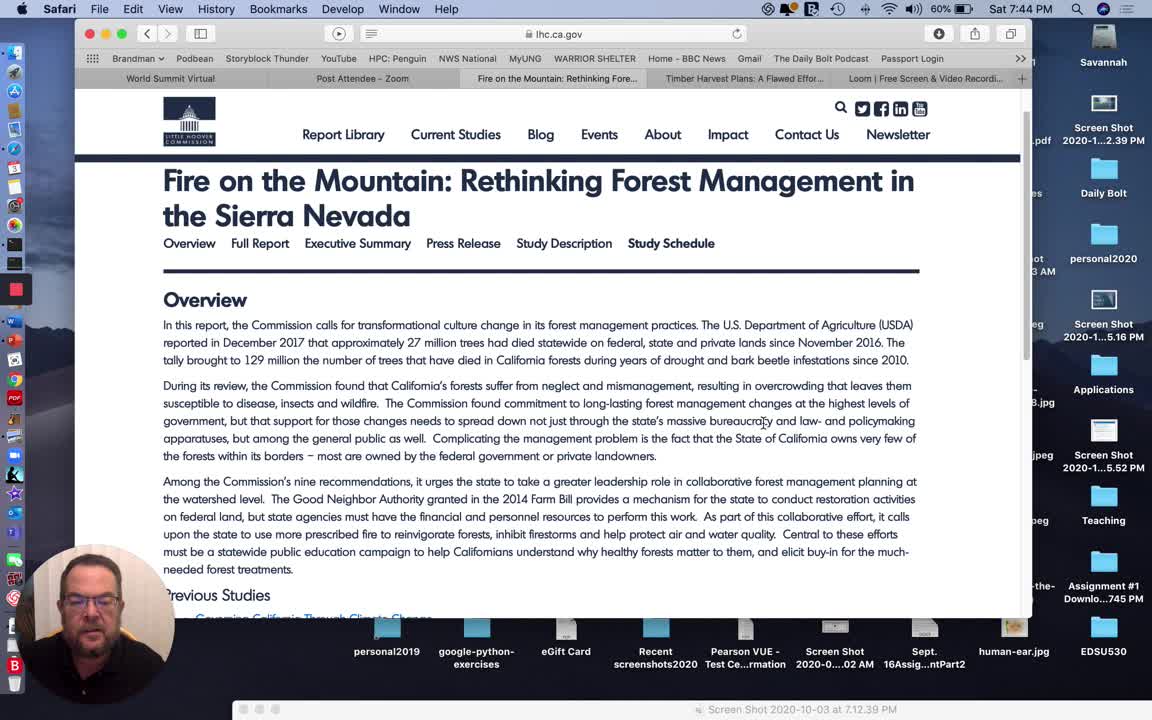Expand the Brandman bookmarks folder

(137, 59)
